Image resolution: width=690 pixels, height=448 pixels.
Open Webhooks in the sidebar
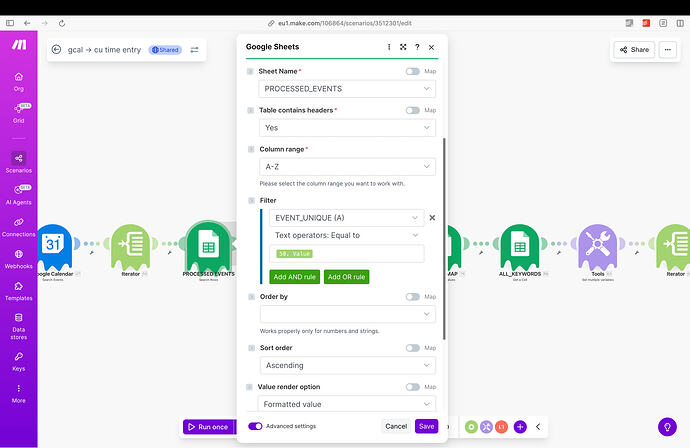coord(18,259)
